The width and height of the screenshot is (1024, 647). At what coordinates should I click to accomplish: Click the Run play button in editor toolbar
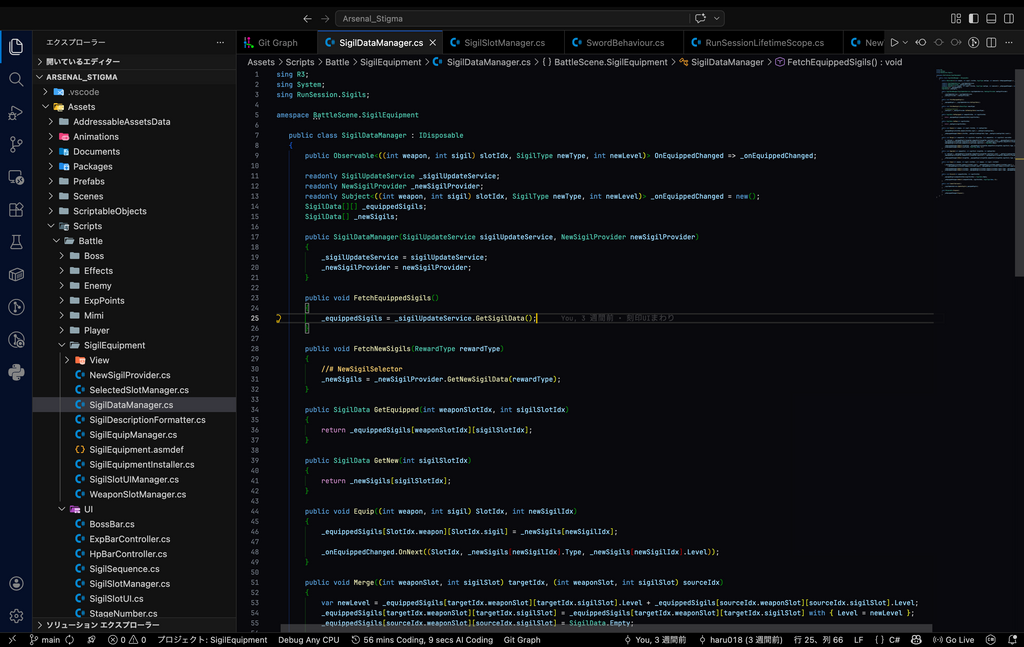tap(894, 43)
